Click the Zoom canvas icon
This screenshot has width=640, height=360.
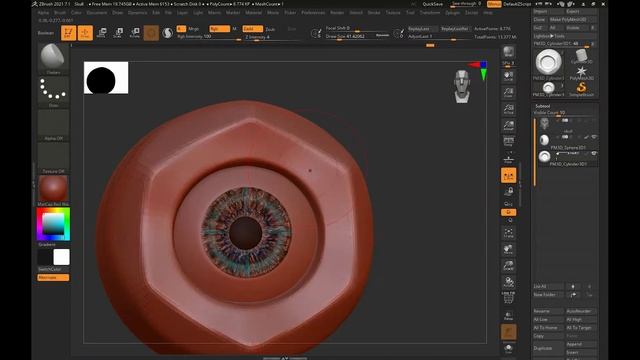509,93
